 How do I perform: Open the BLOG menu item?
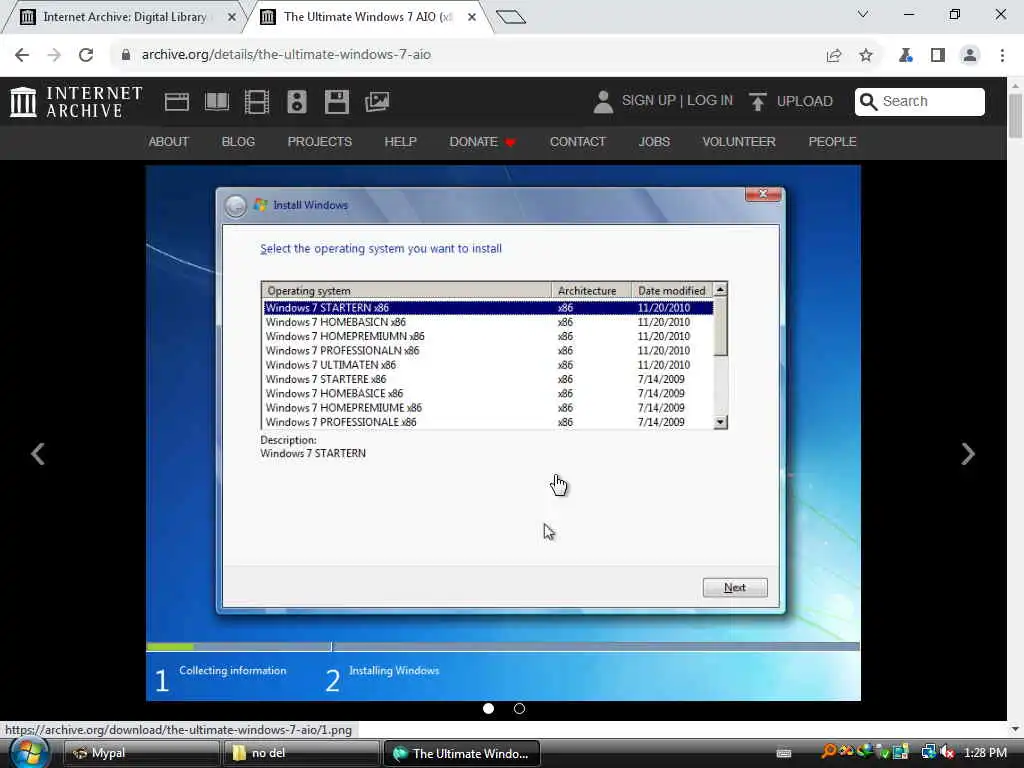click(x=238, y=142)
